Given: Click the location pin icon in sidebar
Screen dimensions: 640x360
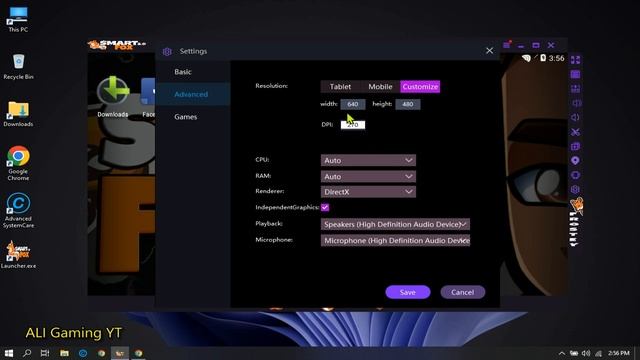Looking at the screenshot, I should (576, 160).
